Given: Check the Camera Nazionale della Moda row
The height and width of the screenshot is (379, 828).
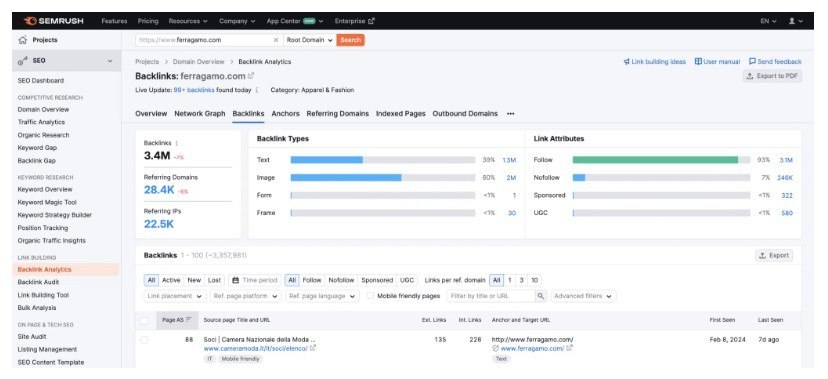Looking at the screenshot, I should [x=144, y=340].
